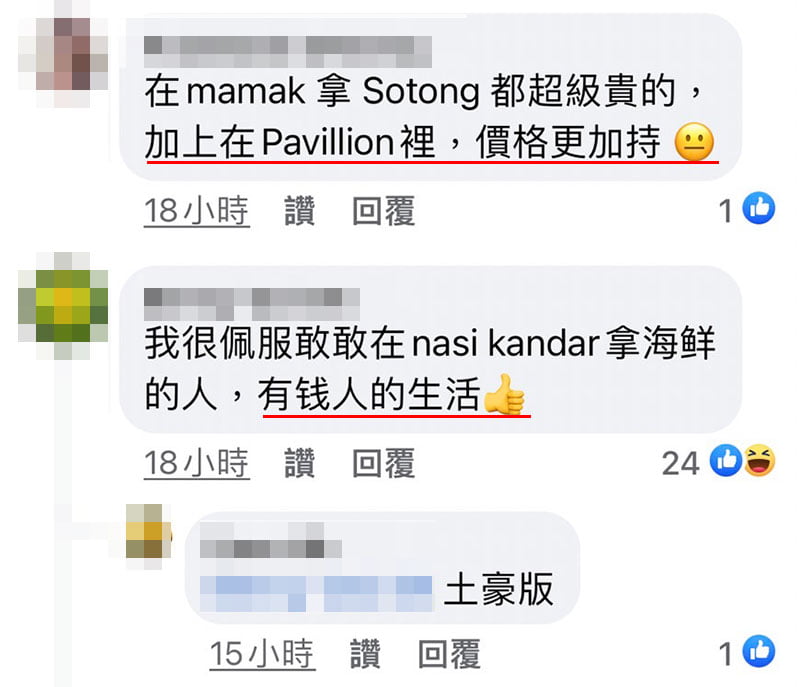The image size is (800, 687).
Task: Like the nasi kandar comment via 讚
Action: pos(299,463)
